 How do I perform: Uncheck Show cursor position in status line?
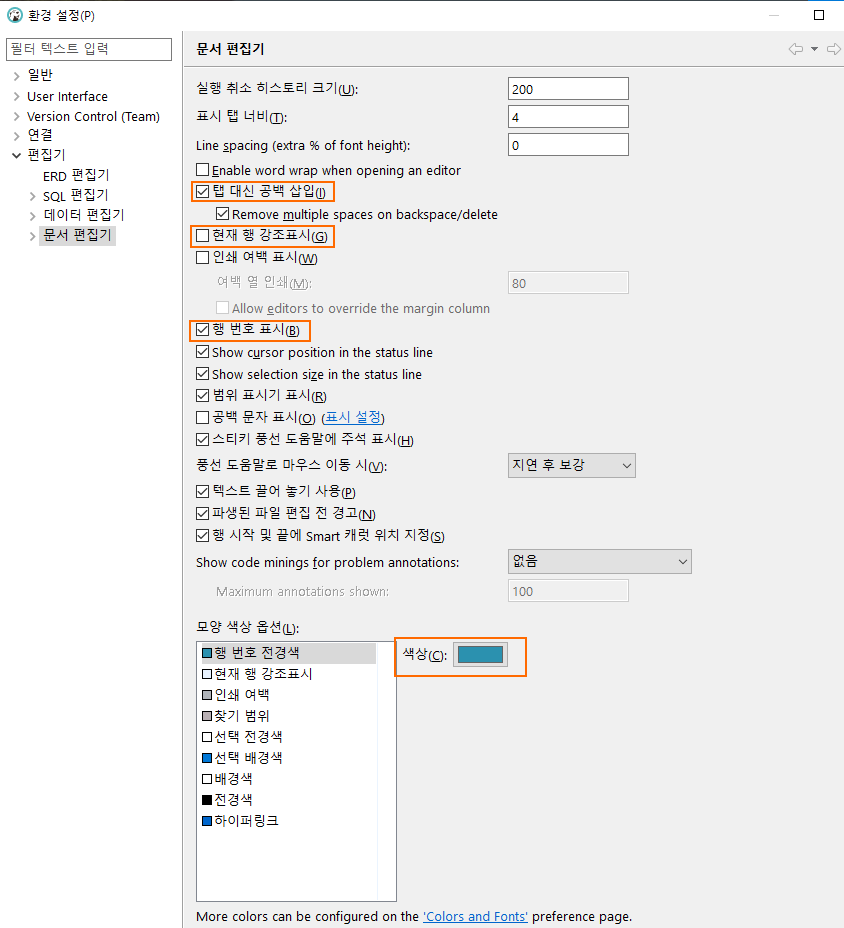(x=202, y=352)
